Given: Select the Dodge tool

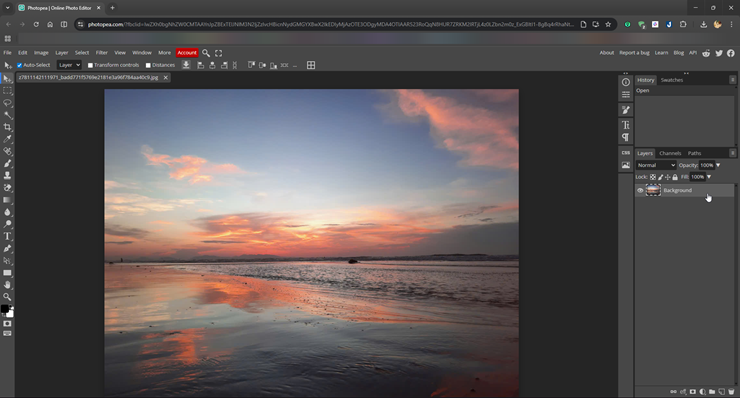Looking at the screenshot, I should (x=8, y=224).
